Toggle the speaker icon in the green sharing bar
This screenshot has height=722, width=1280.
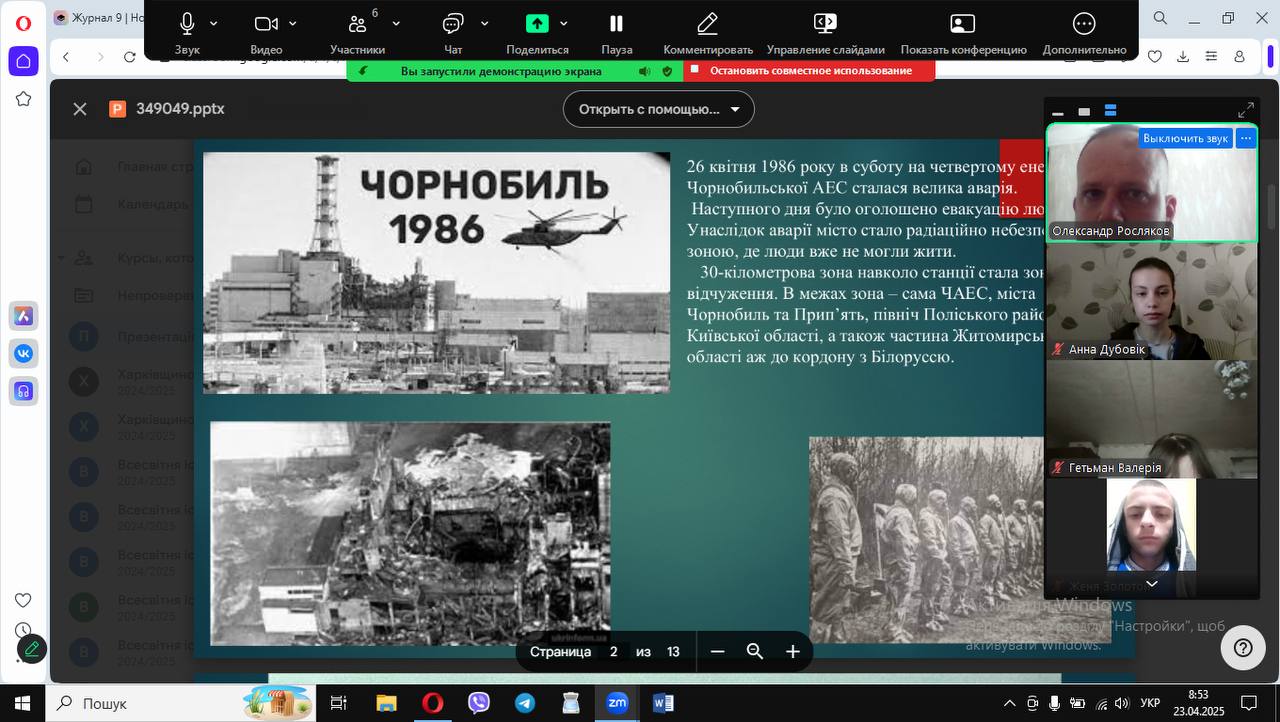tap(645, 71)
